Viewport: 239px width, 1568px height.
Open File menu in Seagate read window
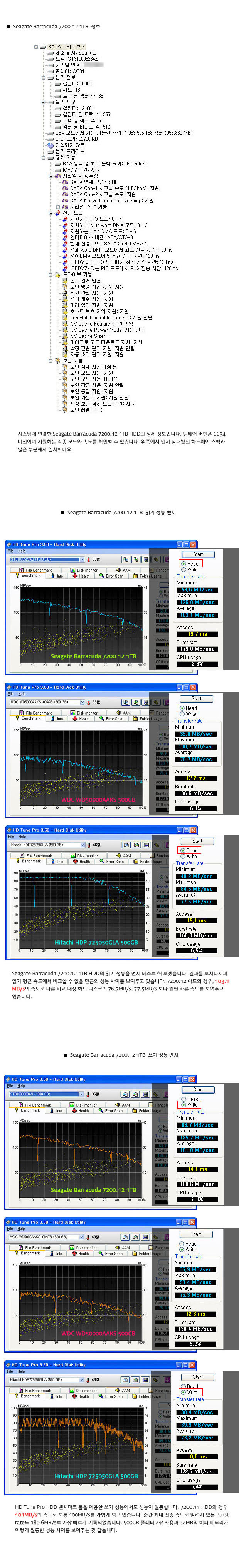point(10,551)
